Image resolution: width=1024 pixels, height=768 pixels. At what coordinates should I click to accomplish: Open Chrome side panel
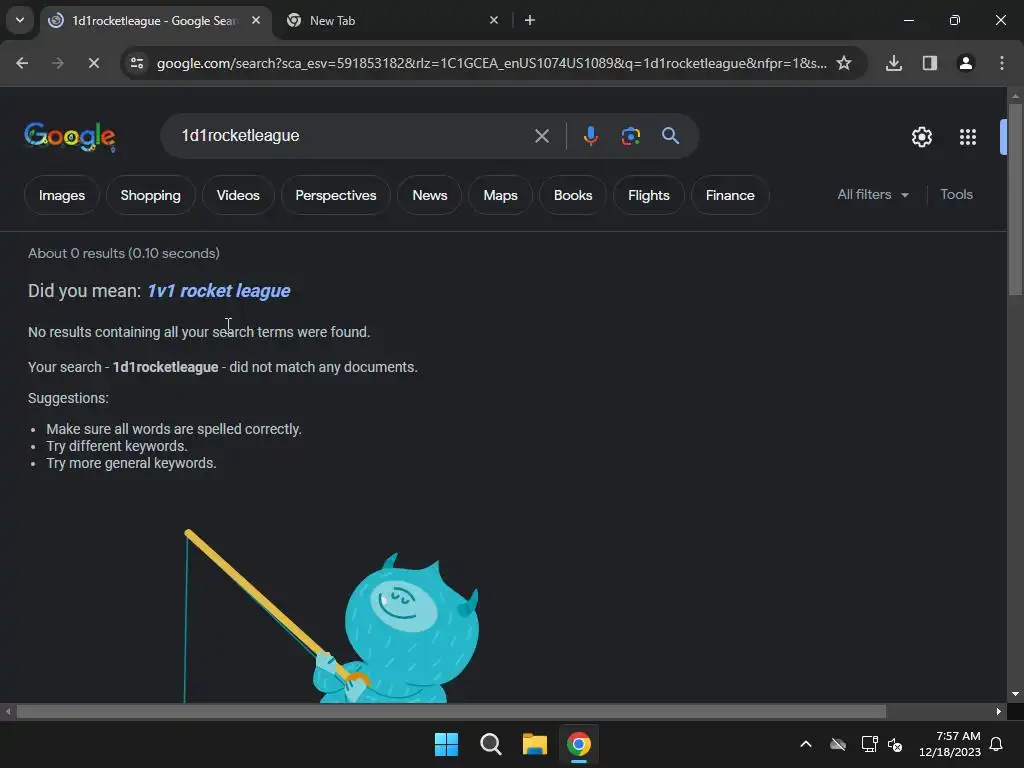(x=929, y=63)
